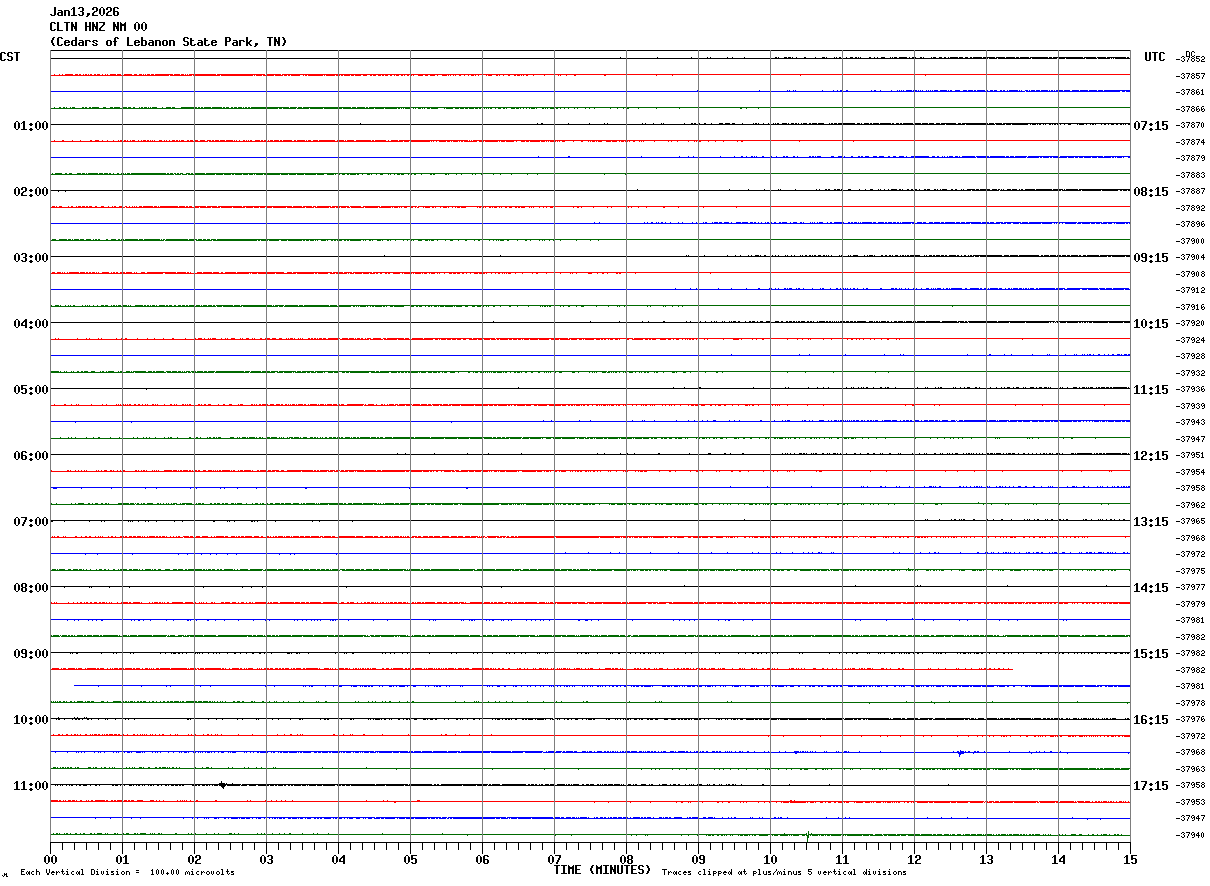Select the DC offset value -37866
The image size is (1210, 886).
(1190, 109)
